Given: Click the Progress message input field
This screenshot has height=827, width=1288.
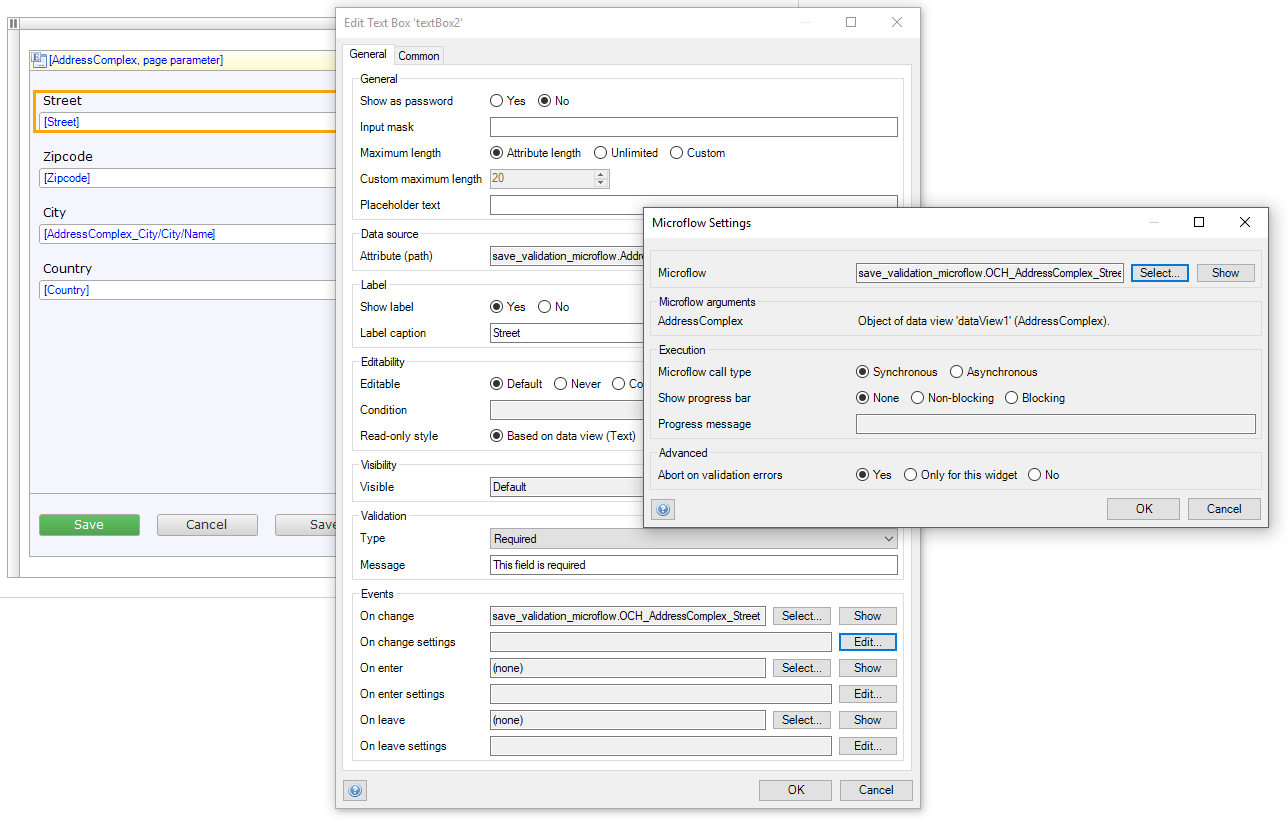Looking at the screenshot, I should click(x=1055, y=424).
